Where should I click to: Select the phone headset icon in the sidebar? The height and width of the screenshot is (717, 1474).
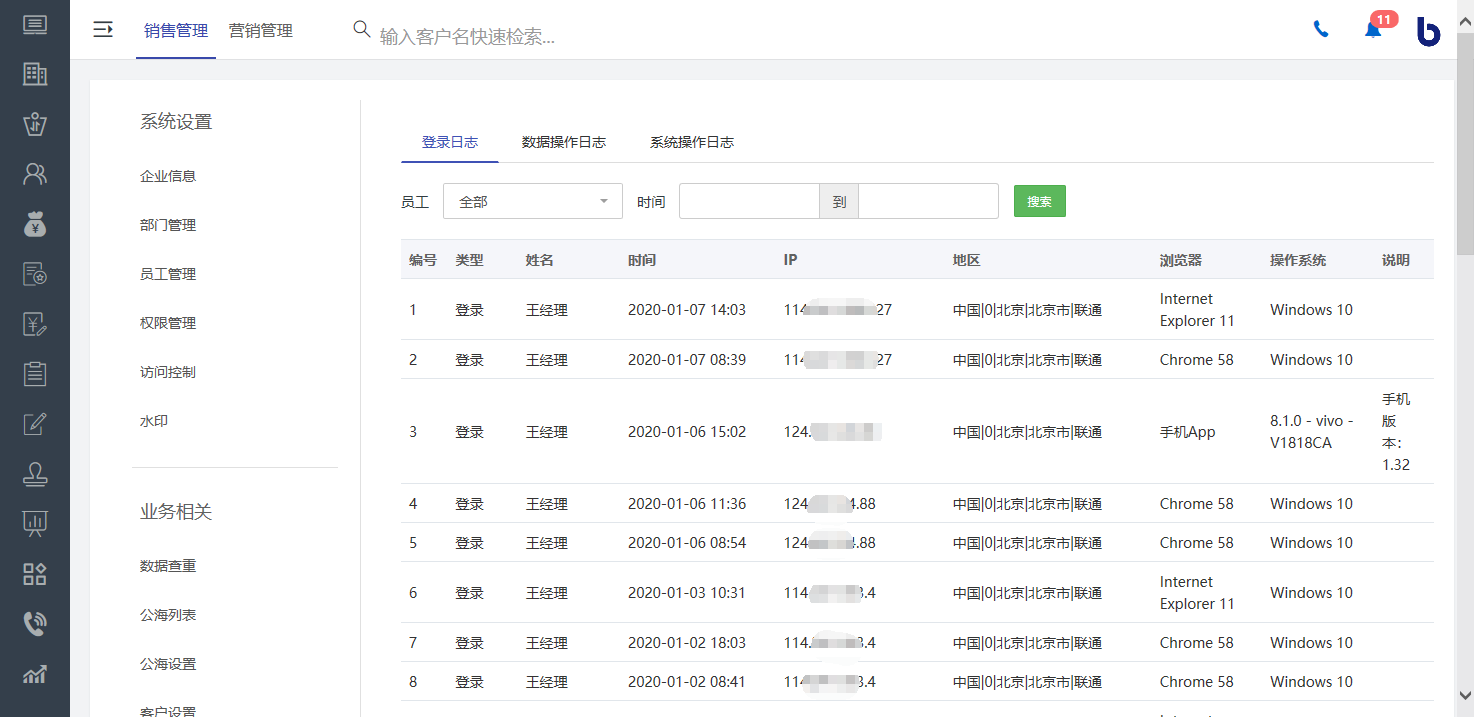[x=34, y=624]
